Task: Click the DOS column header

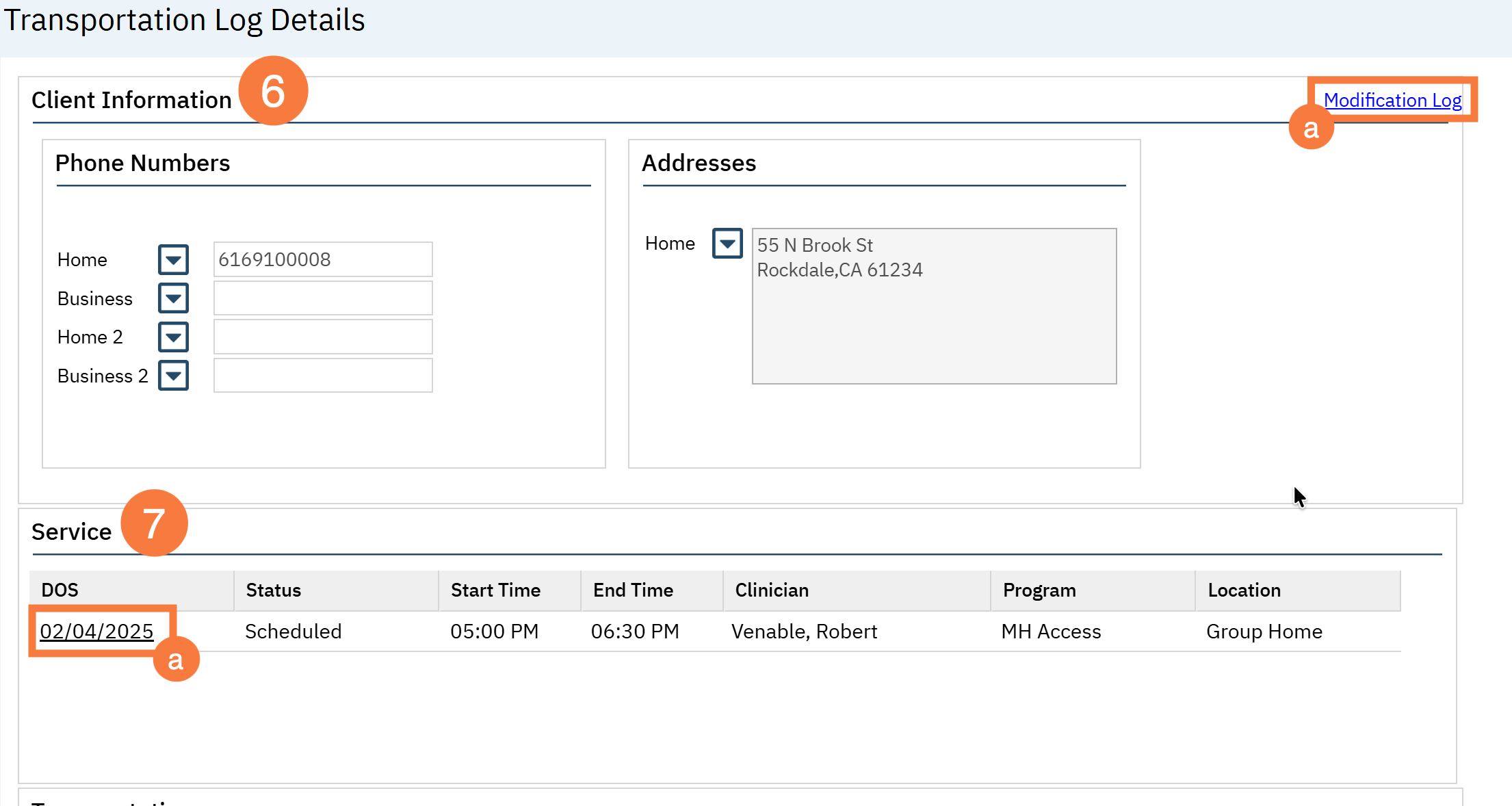Action: tap(60, 590)
